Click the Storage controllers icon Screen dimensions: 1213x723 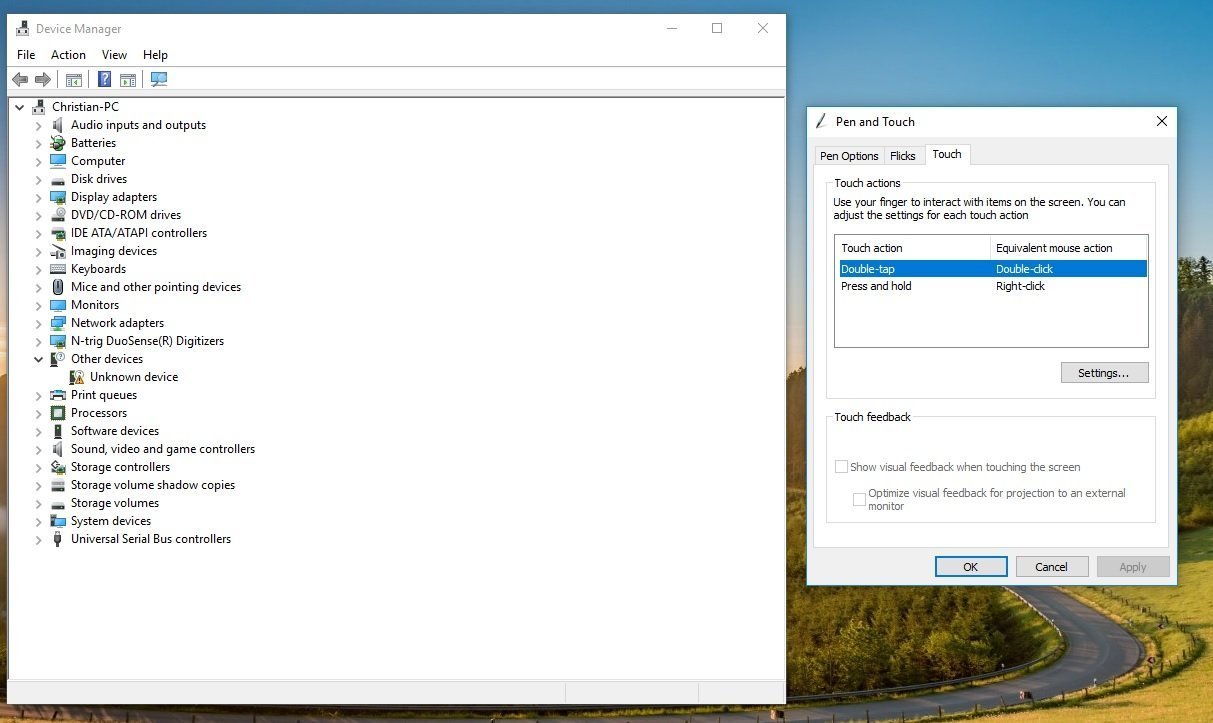pos(58,467)
